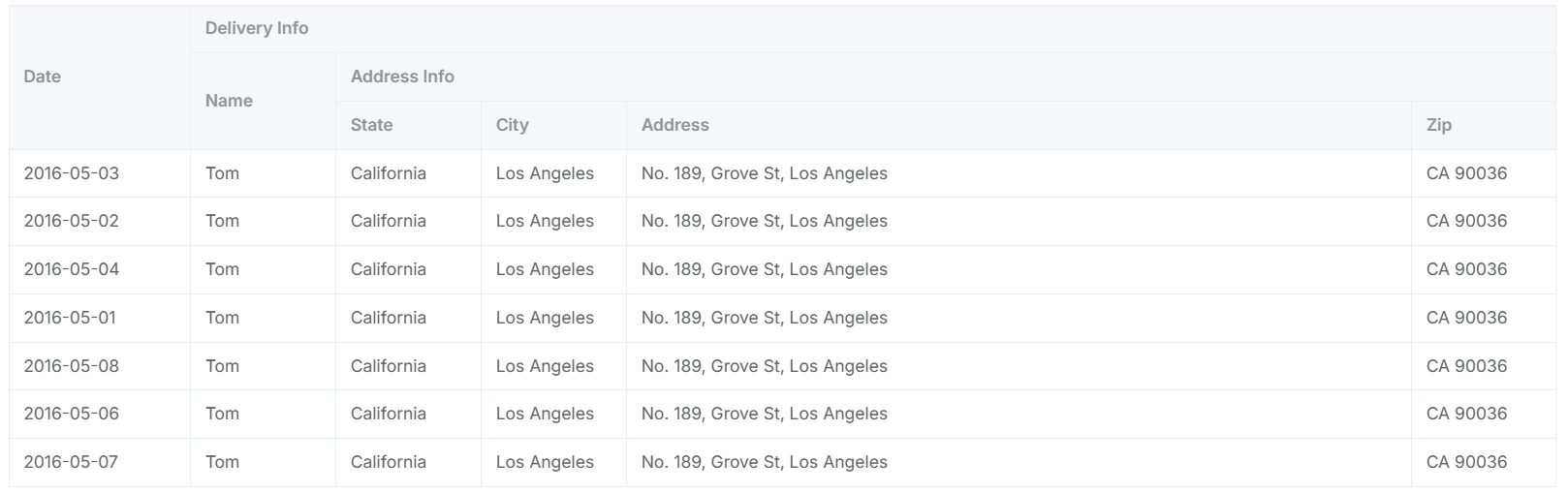Image resolution: width=1568 pixels, height=493 pixels.
Task: Click Los Angeles city in 2016-05-04 row
Action: [545, 269]
